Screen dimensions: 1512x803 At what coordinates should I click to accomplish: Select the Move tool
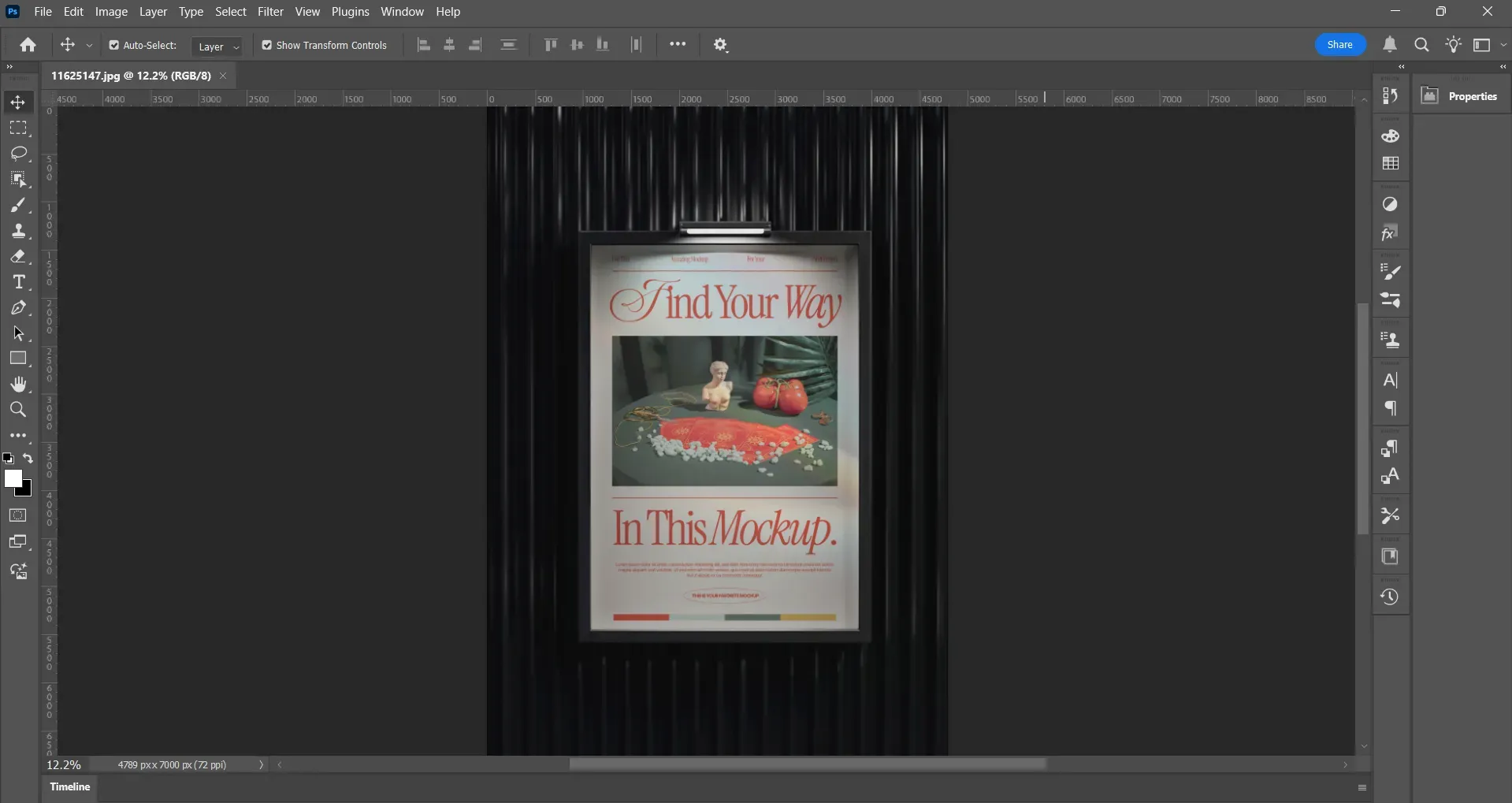pos(17,102)
